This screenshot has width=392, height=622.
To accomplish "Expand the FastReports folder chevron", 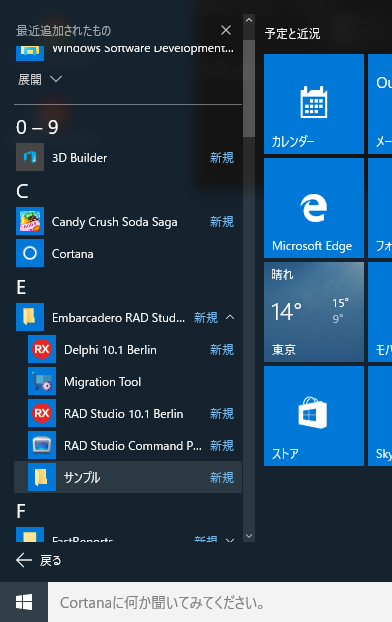I will pyautogui.click(x=230, y=540).
